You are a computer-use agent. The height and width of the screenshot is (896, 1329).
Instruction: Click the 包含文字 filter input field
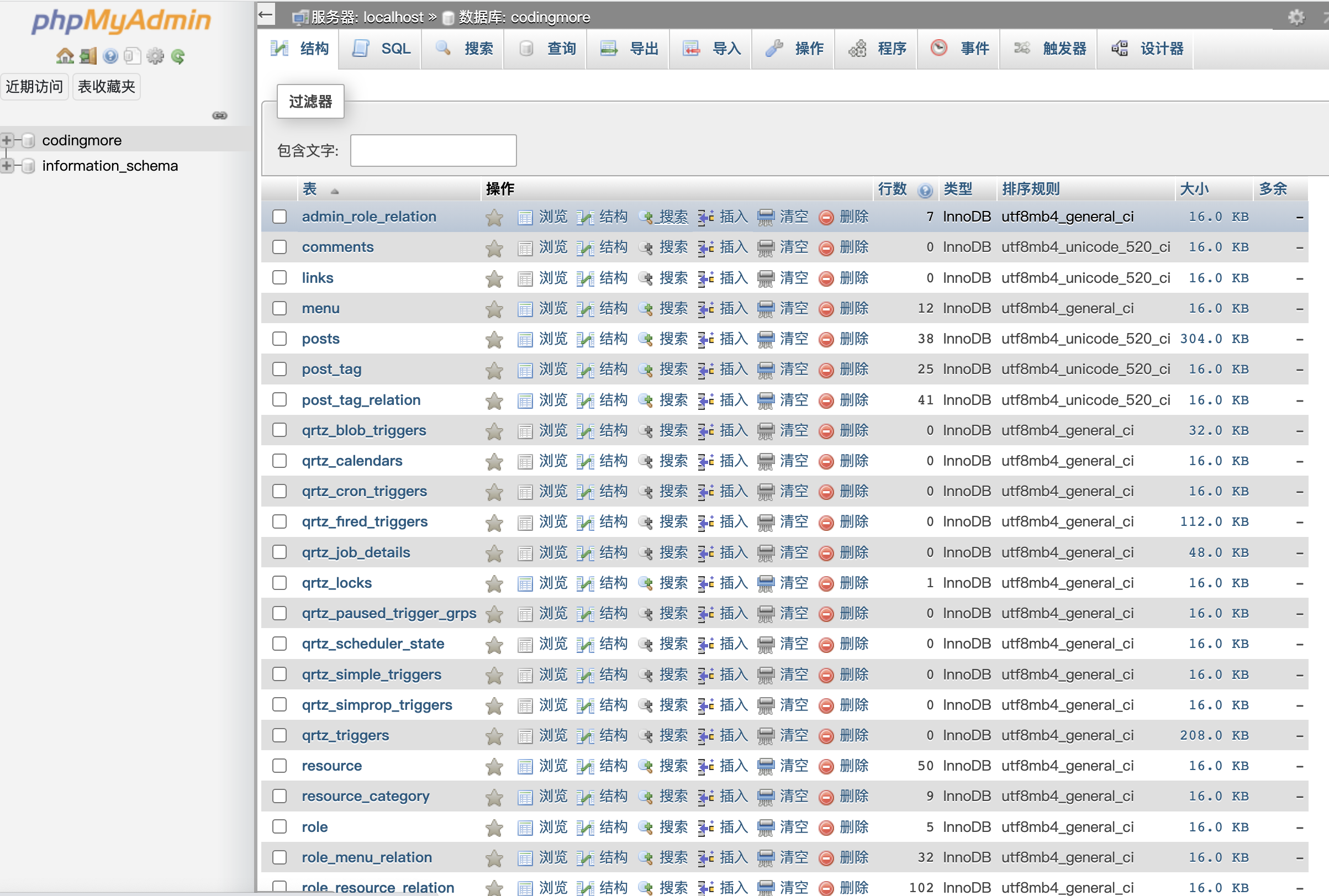tap(433, 151)
